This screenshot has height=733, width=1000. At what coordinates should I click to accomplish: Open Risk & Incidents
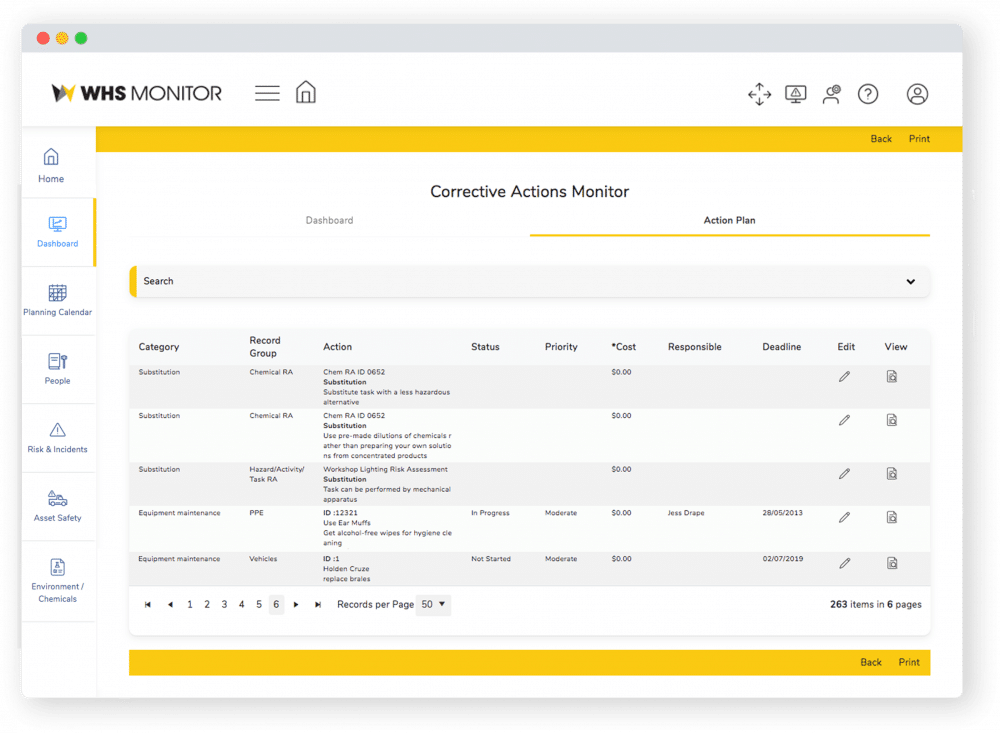[57, 436]
